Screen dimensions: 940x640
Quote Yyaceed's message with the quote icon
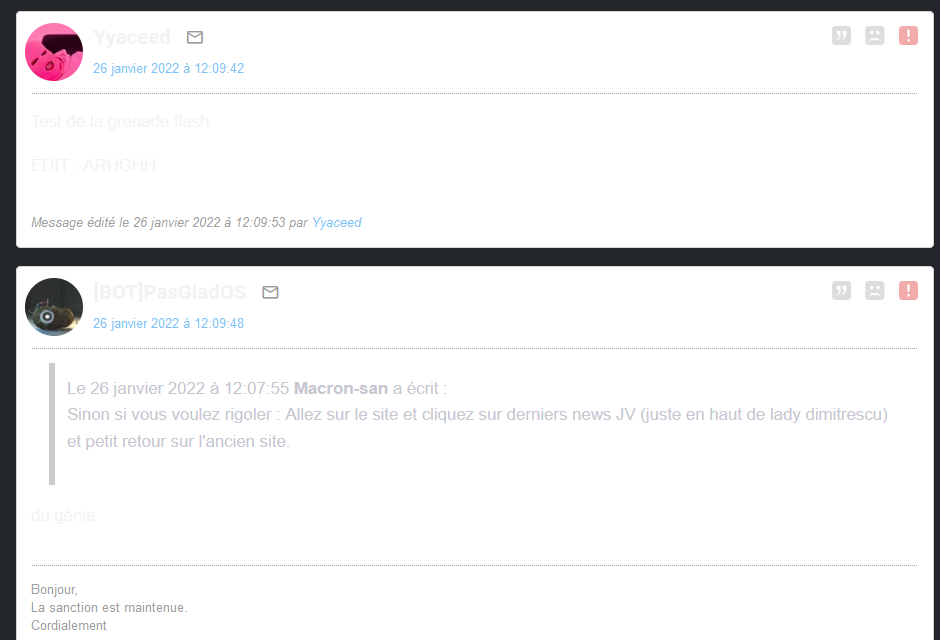[x=841, y=36]
